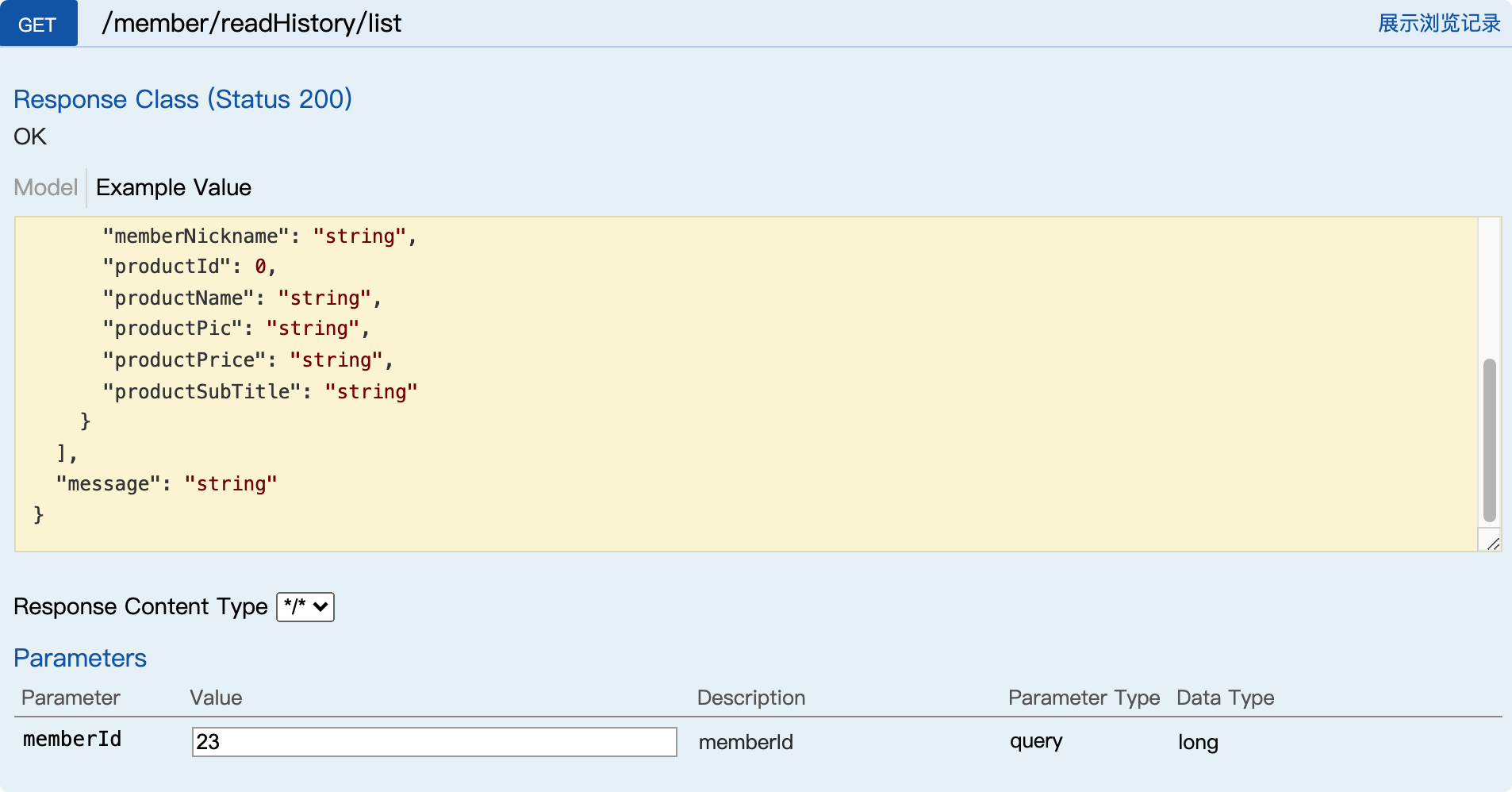This screenshot has height=792, width=1512.
Task: Click the "memberNickname" JSON line
Action: (260, 236)
